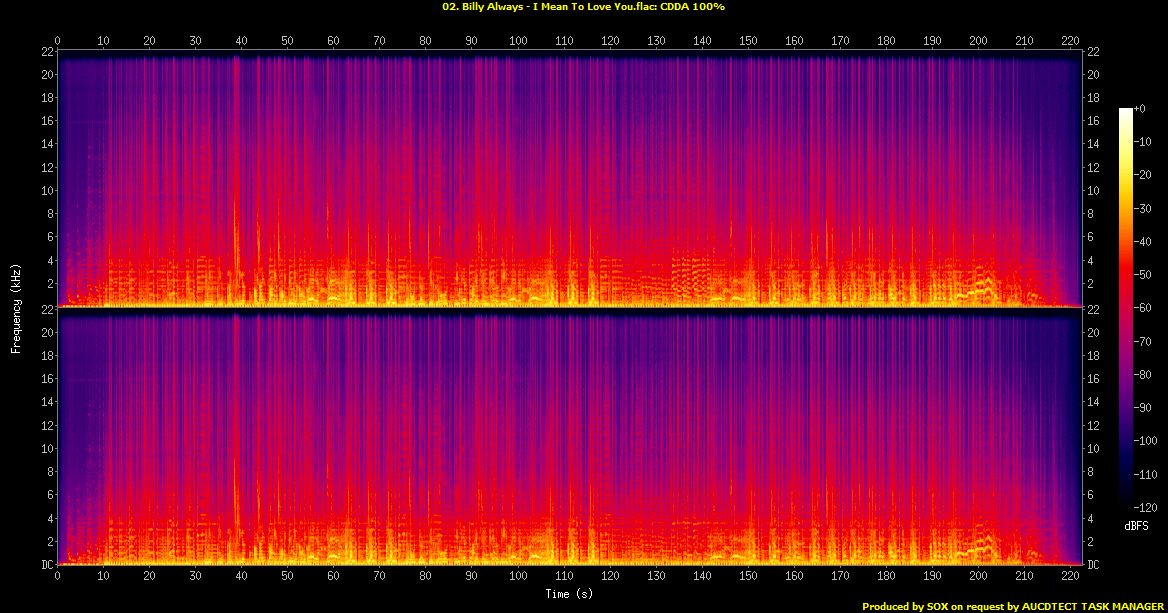Click "100" on the bottom time axis
1168x613 pixels.
[x=518, y=576]
